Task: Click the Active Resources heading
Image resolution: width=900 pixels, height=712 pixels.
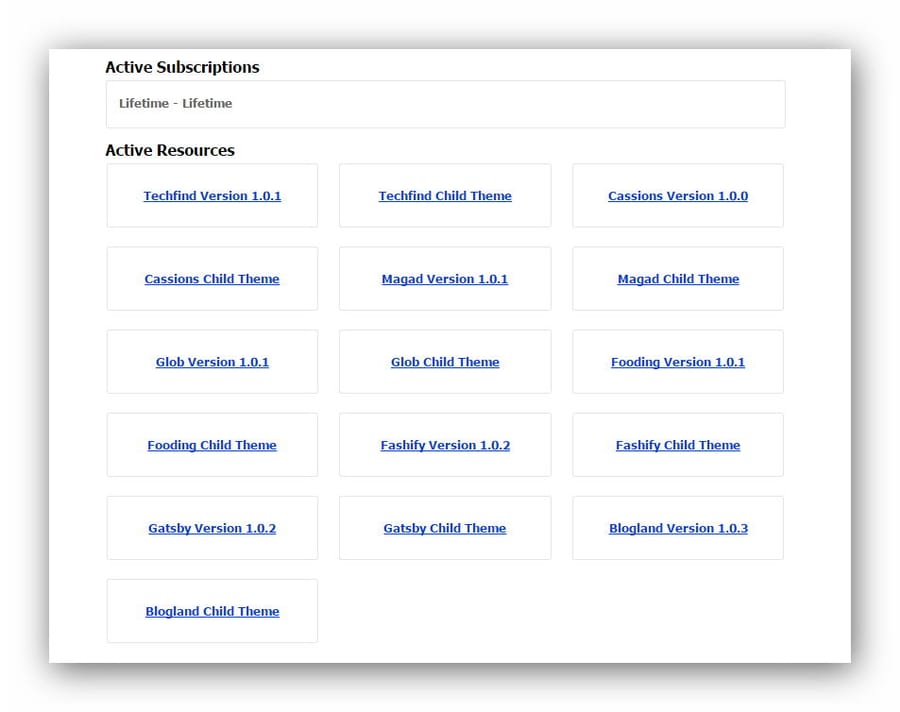Action: coord(170,150)
